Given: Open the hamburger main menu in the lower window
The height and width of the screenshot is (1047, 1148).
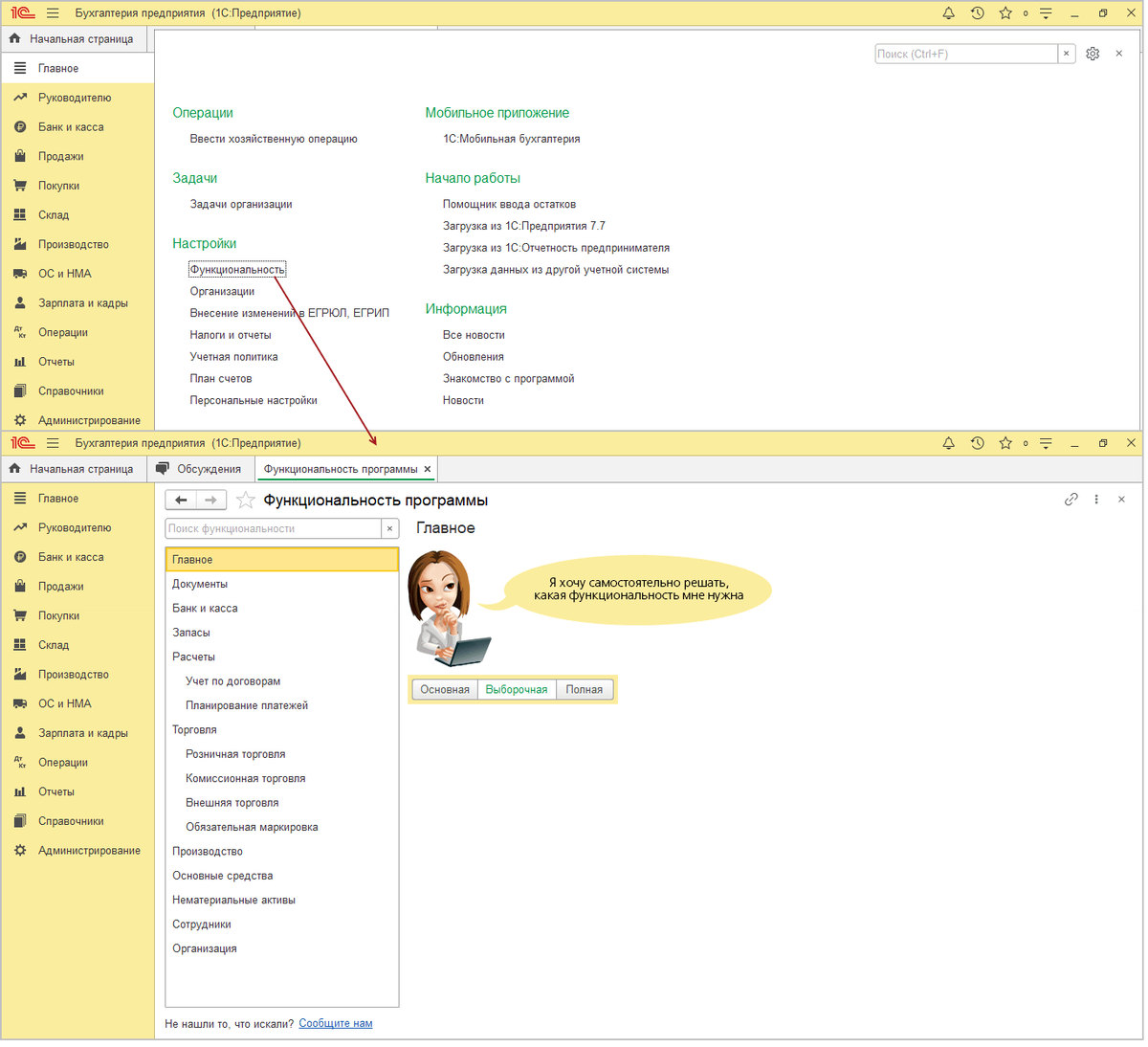Looking at the screenshot, I should [x=53, y=443].
